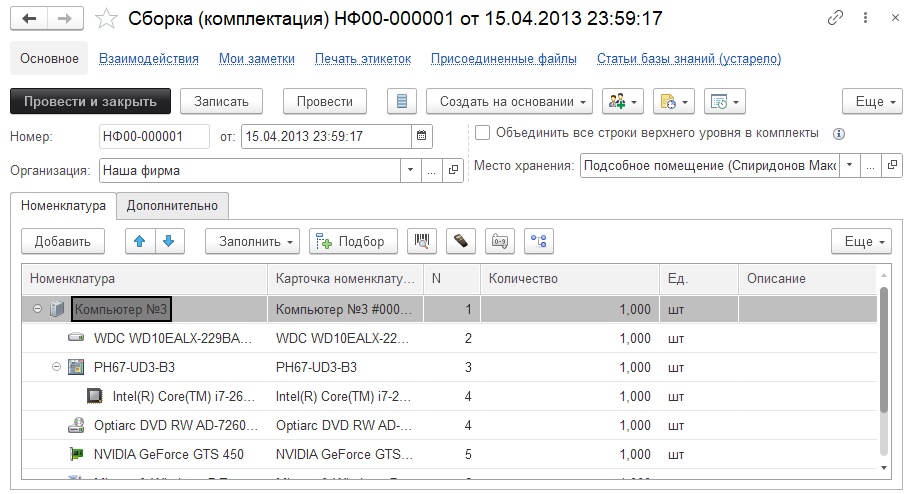
Task: Open the 'Присоединенные файлы' section
Action: (503, 59)
